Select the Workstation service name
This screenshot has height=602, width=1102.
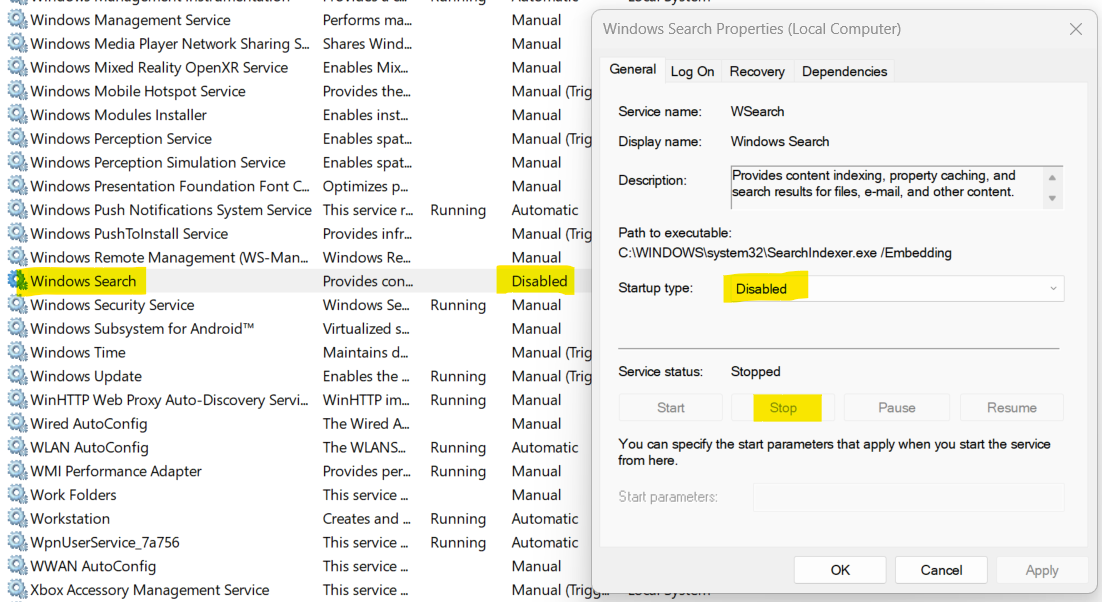70,518
